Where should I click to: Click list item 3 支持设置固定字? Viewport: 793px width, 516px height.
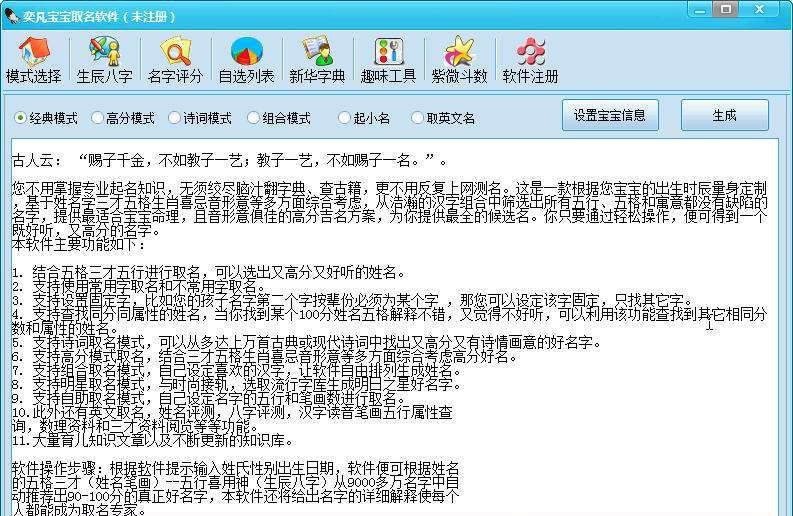pos(353,300)
